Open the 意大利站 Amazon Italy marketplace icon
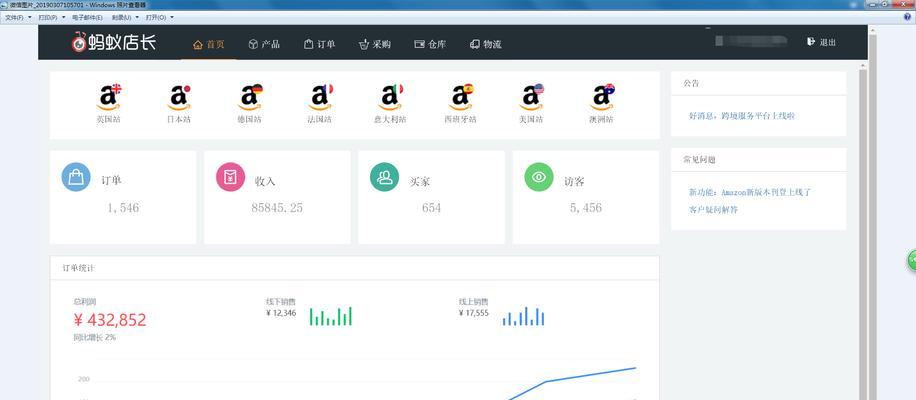The image size is (916, 400). tap(390, 97)
